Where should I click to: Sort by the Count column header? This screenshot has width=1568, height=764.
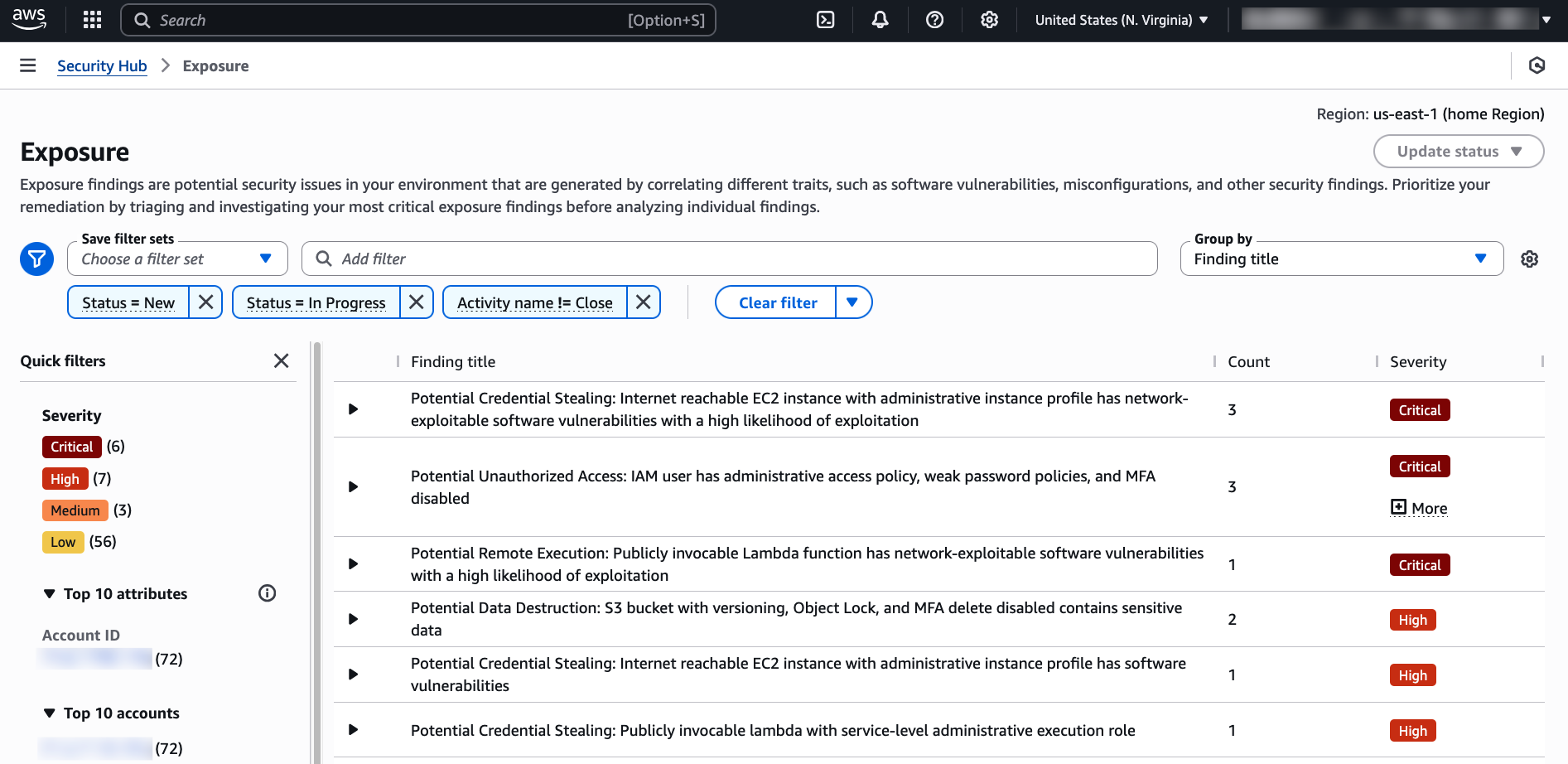click(x=1248, y=361)
